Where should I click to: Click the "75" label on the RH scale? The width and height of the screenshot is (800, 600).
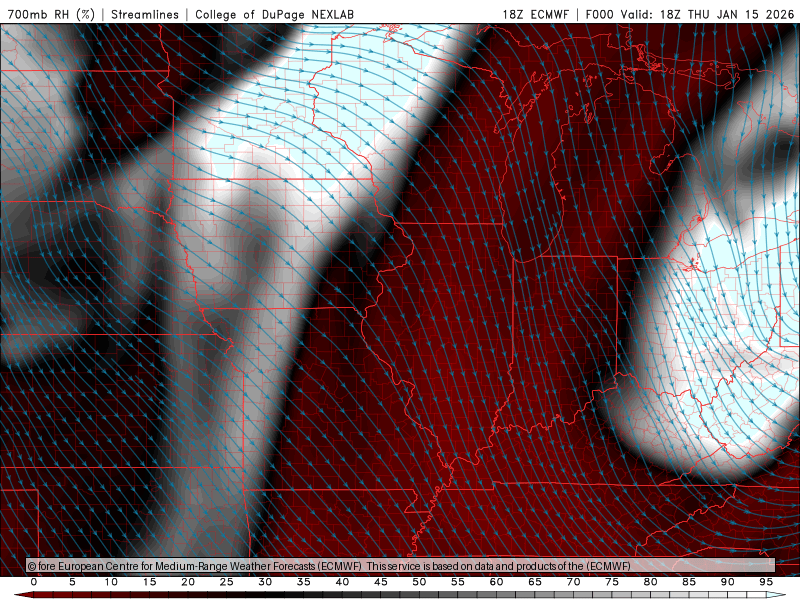(x=612, y=582)
